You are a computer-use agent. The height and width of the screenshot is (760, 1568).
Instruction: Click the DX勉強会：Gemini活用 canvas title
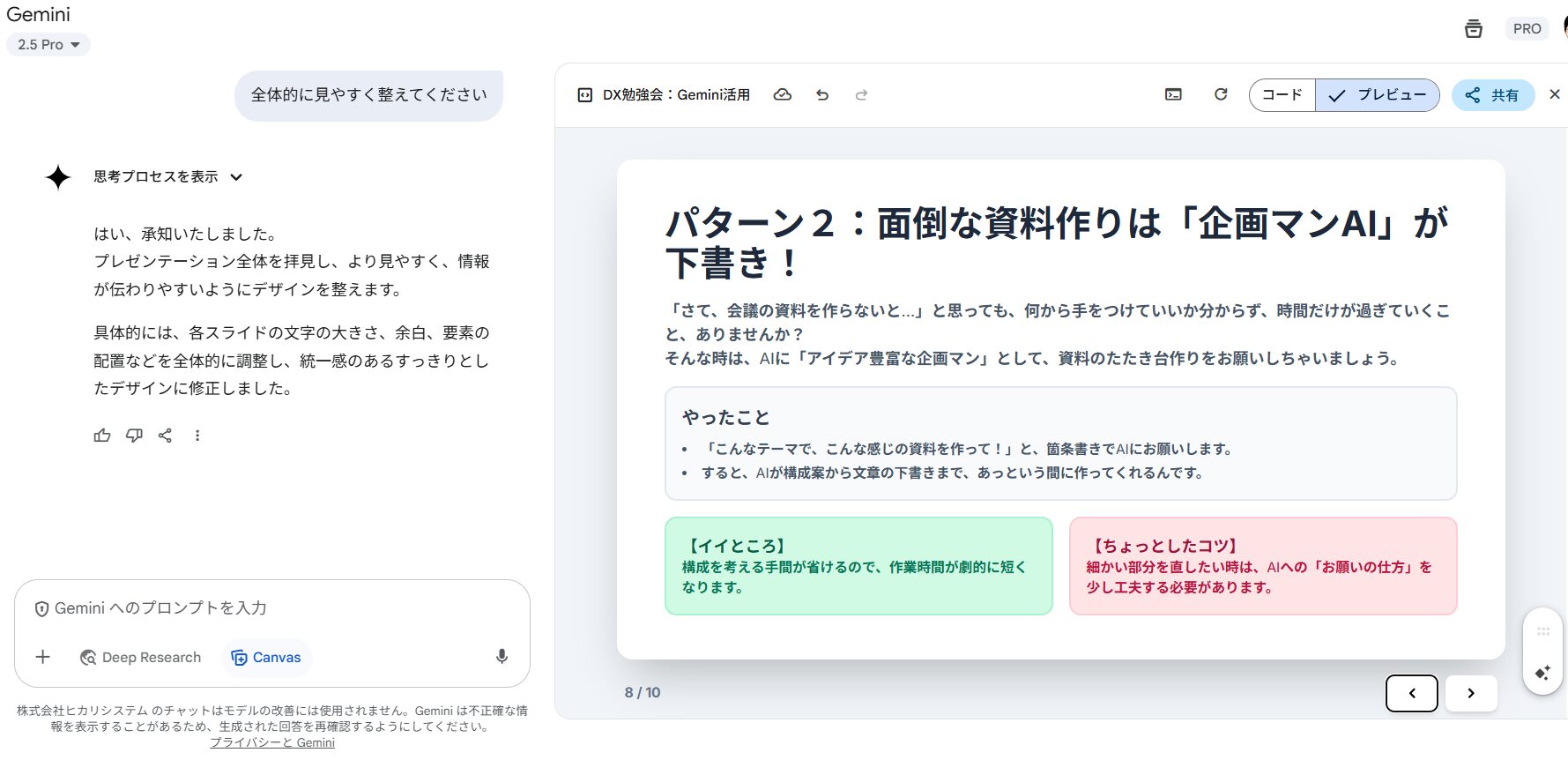pyautogui.click(x=676, y=95)
